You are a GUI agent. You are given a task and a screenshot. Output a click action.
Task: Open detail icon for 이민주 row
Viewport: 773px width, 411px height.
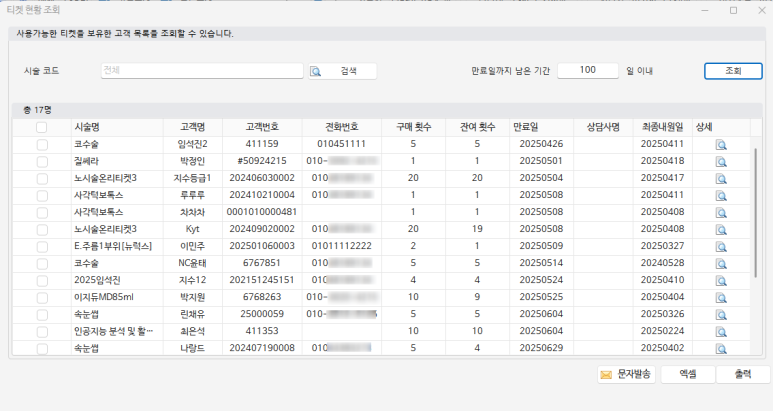click(721, 247)
